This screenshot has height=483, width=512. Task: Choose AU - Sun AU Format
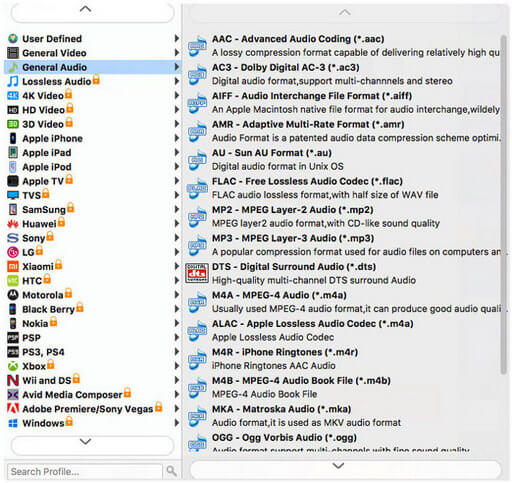(343, 160)
